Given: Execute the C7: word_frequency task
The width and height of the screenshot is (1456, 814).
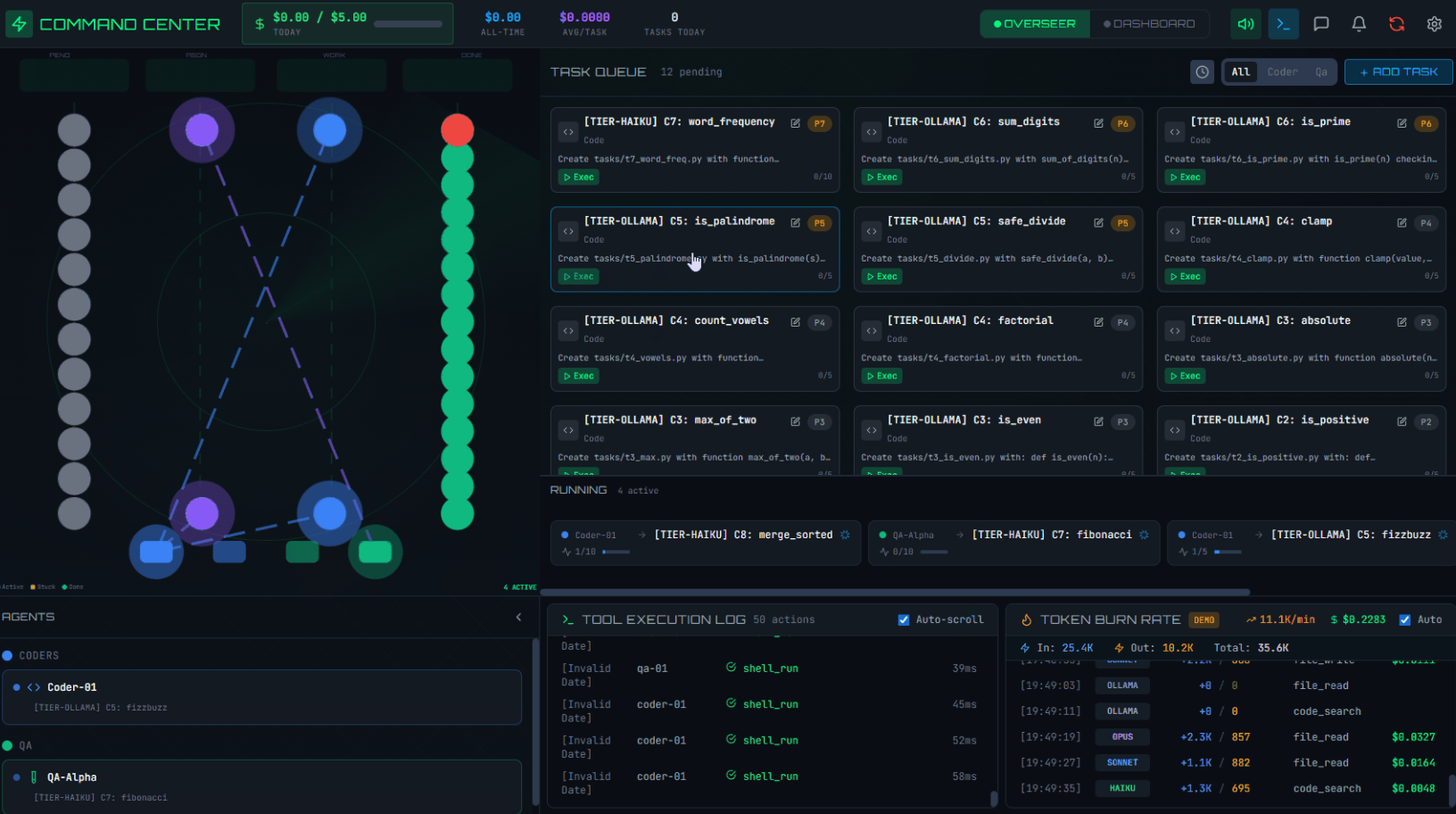Looking at the screenshot, I should pyautogui.click(x=579, y=178).
